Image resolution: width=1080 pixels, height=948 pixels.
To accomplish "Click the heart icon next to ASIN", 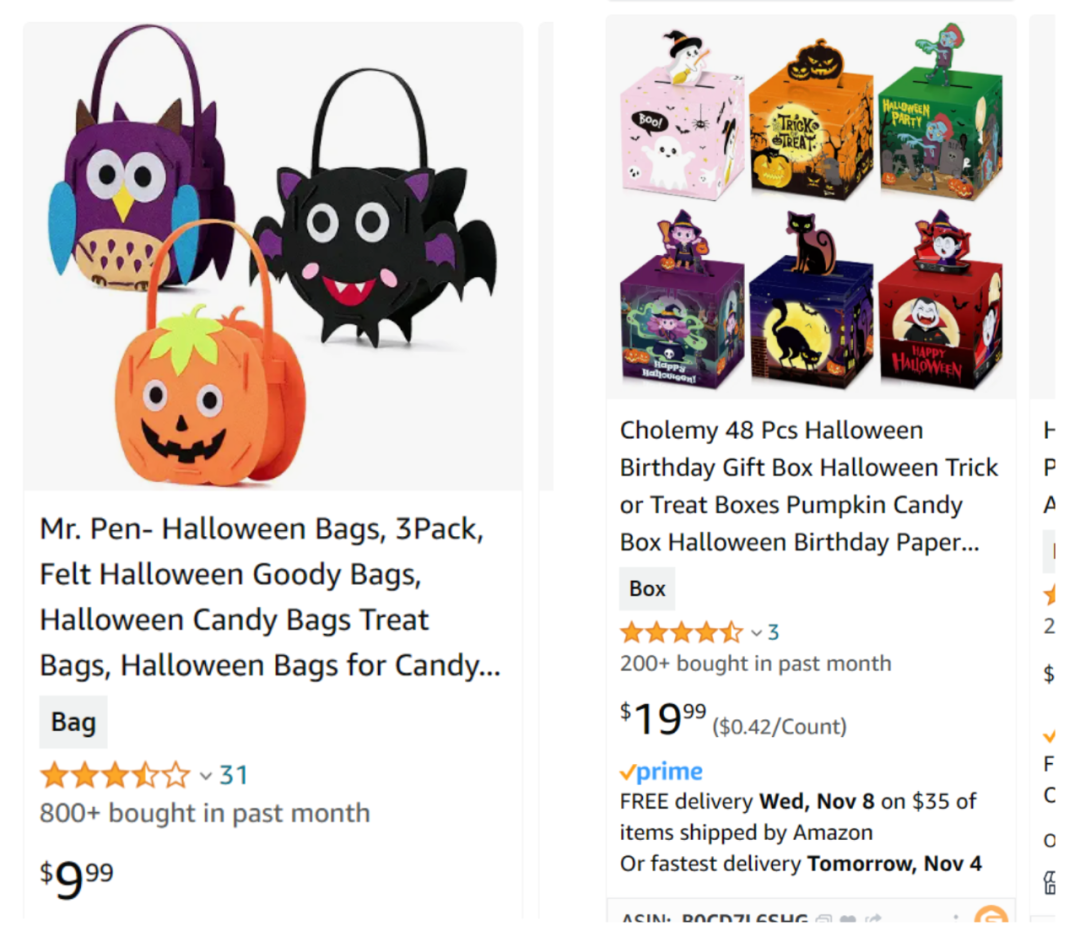I will click(x=849, y=919).
